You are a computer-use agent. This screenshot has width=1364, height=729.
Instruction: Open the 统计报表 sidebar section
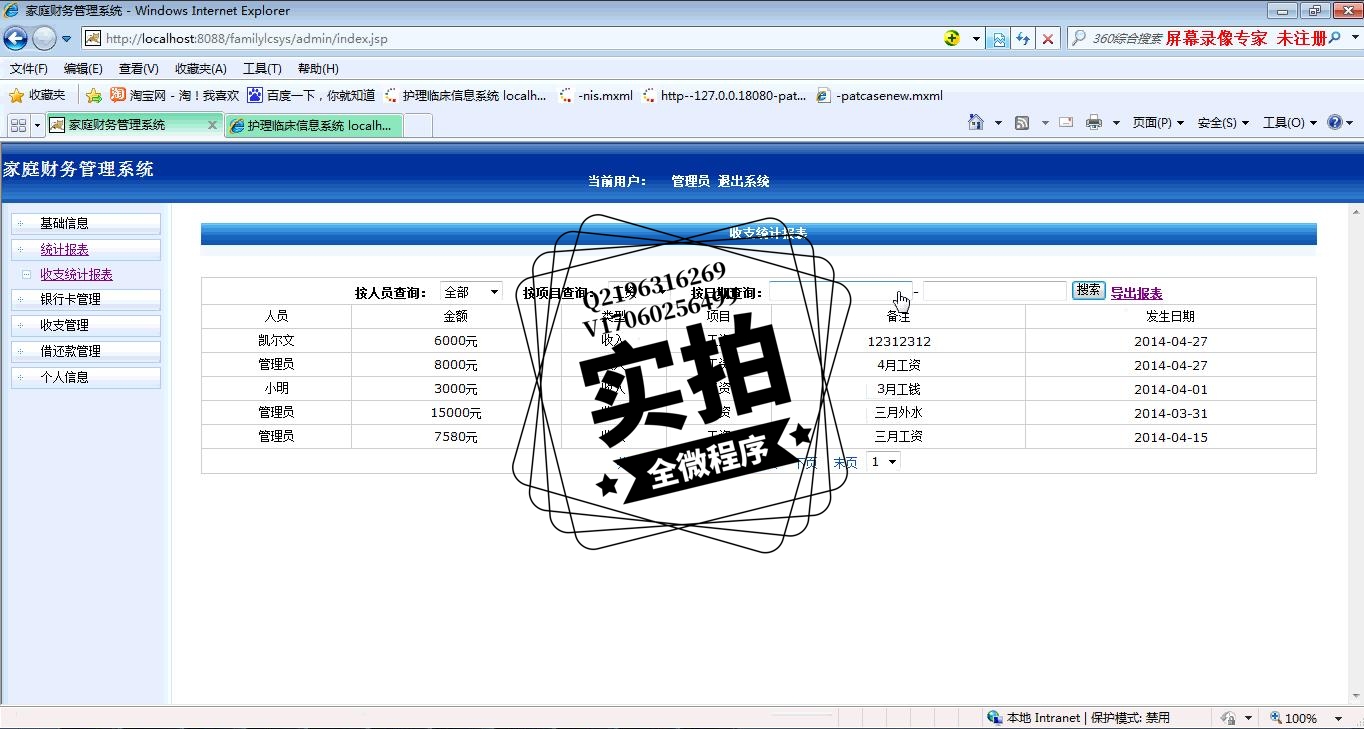coord(85,250)
